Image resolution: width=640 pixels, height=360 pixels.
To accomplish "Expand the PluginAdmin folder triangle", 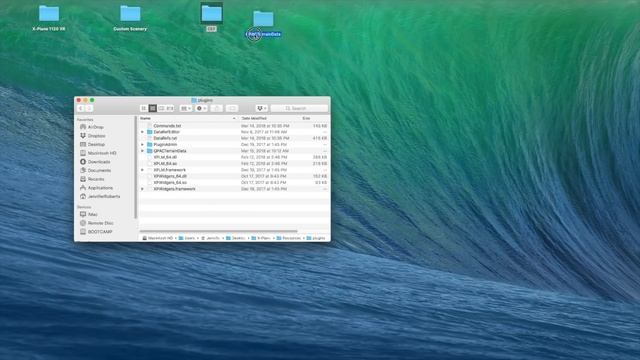I will [142, 144].
